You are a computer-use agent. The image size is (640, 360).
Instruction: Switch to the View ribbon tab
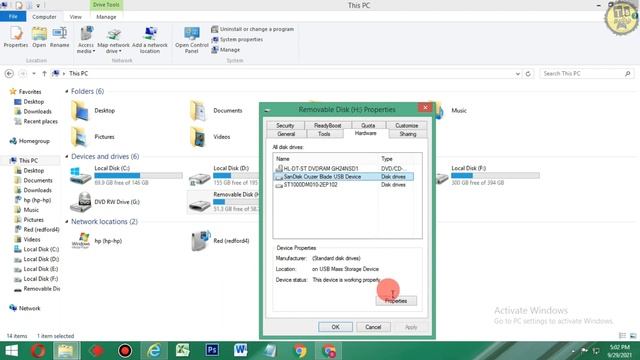(76, 17)
